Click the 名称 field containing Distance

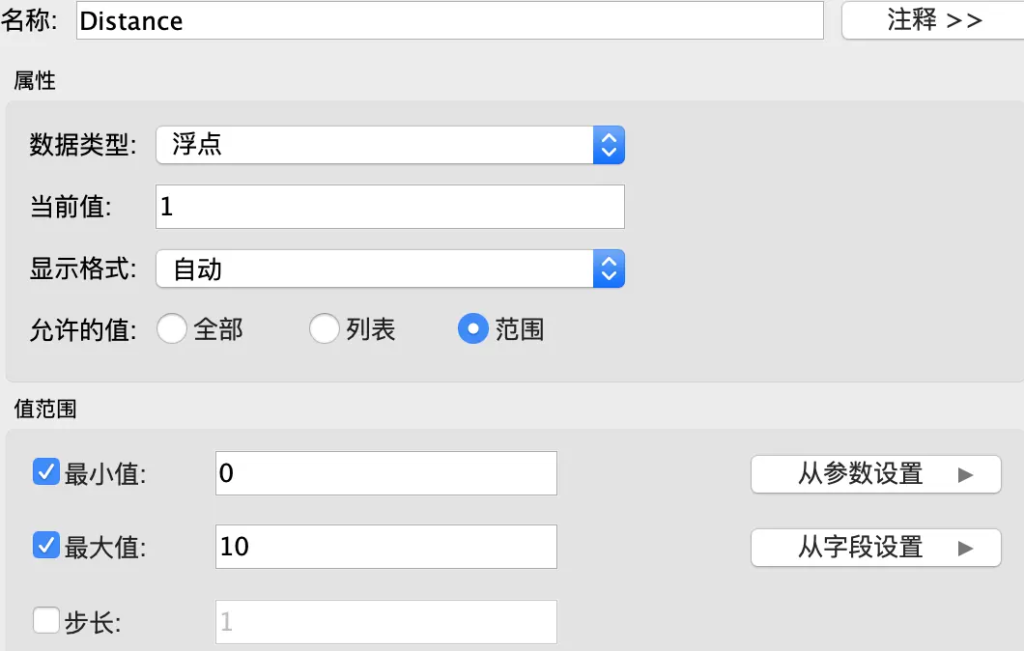point(449,21)
